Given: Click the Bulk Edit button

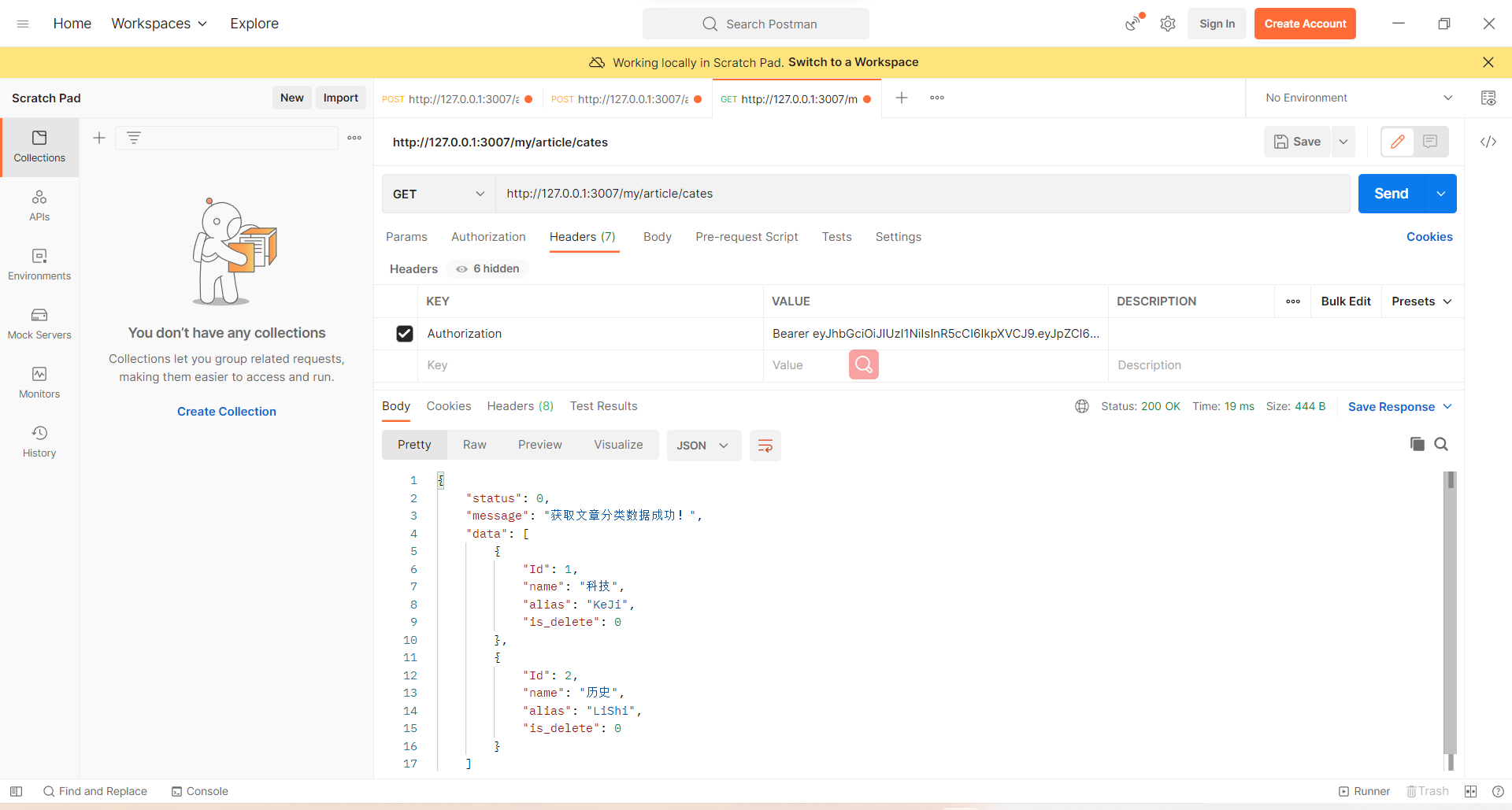Looking at the screenshot, I should coord(1346,301).
